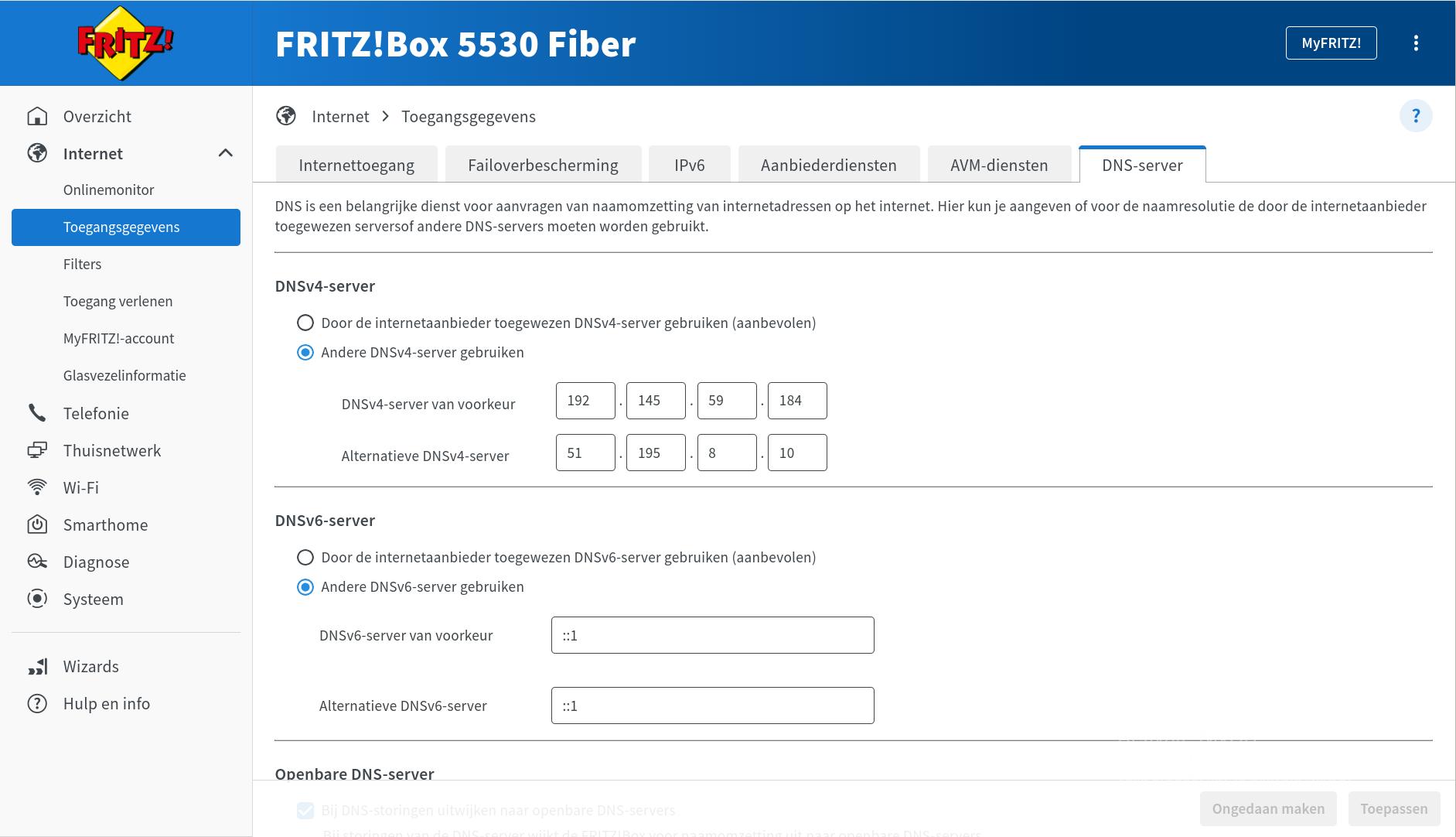Click the MyFRITZ! button
This screenshot has height=837, width=1456.
tap(1331, 43)
